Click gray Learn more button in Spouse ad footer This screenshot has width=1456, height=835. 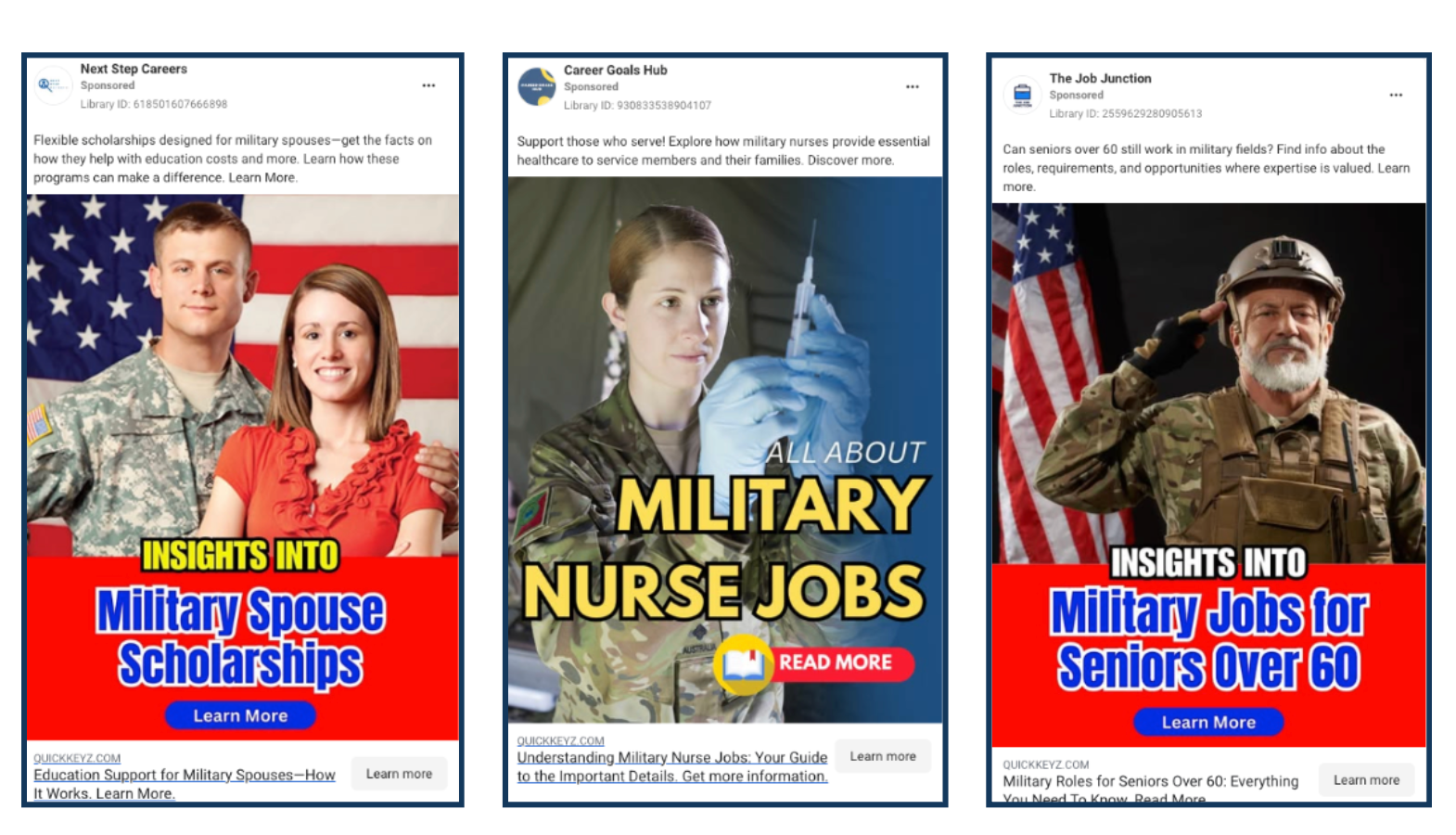(x=399, y=774)
